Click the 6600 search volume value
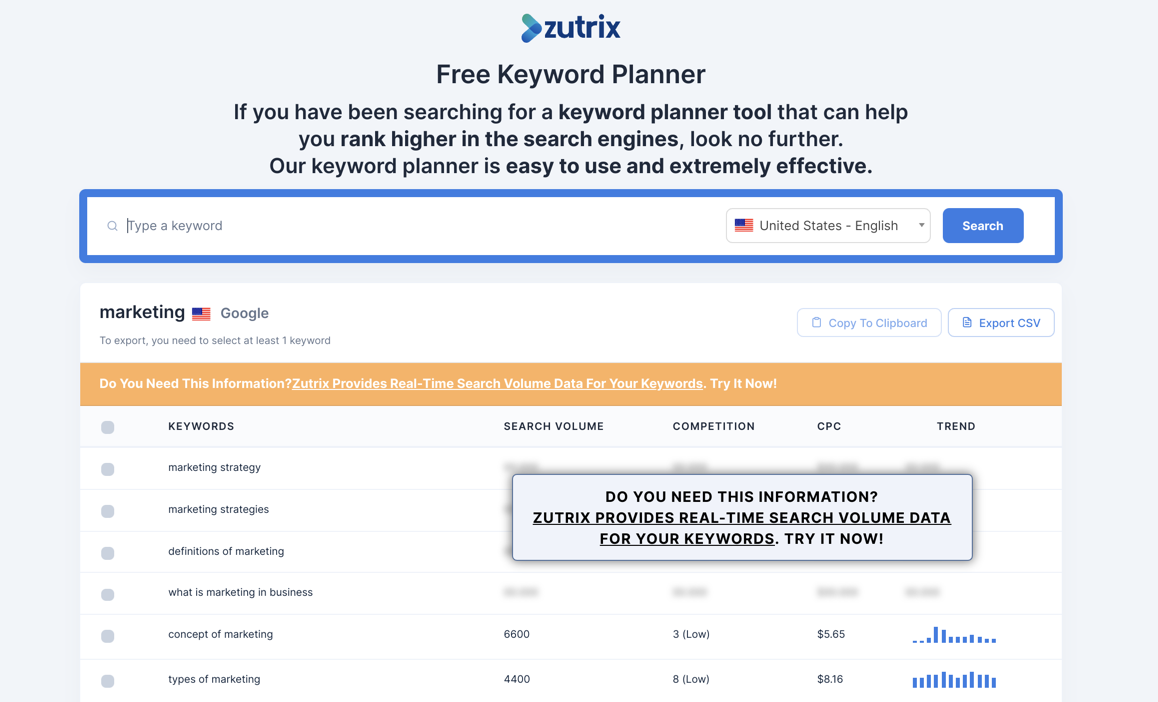 click(x=516, y=634)
